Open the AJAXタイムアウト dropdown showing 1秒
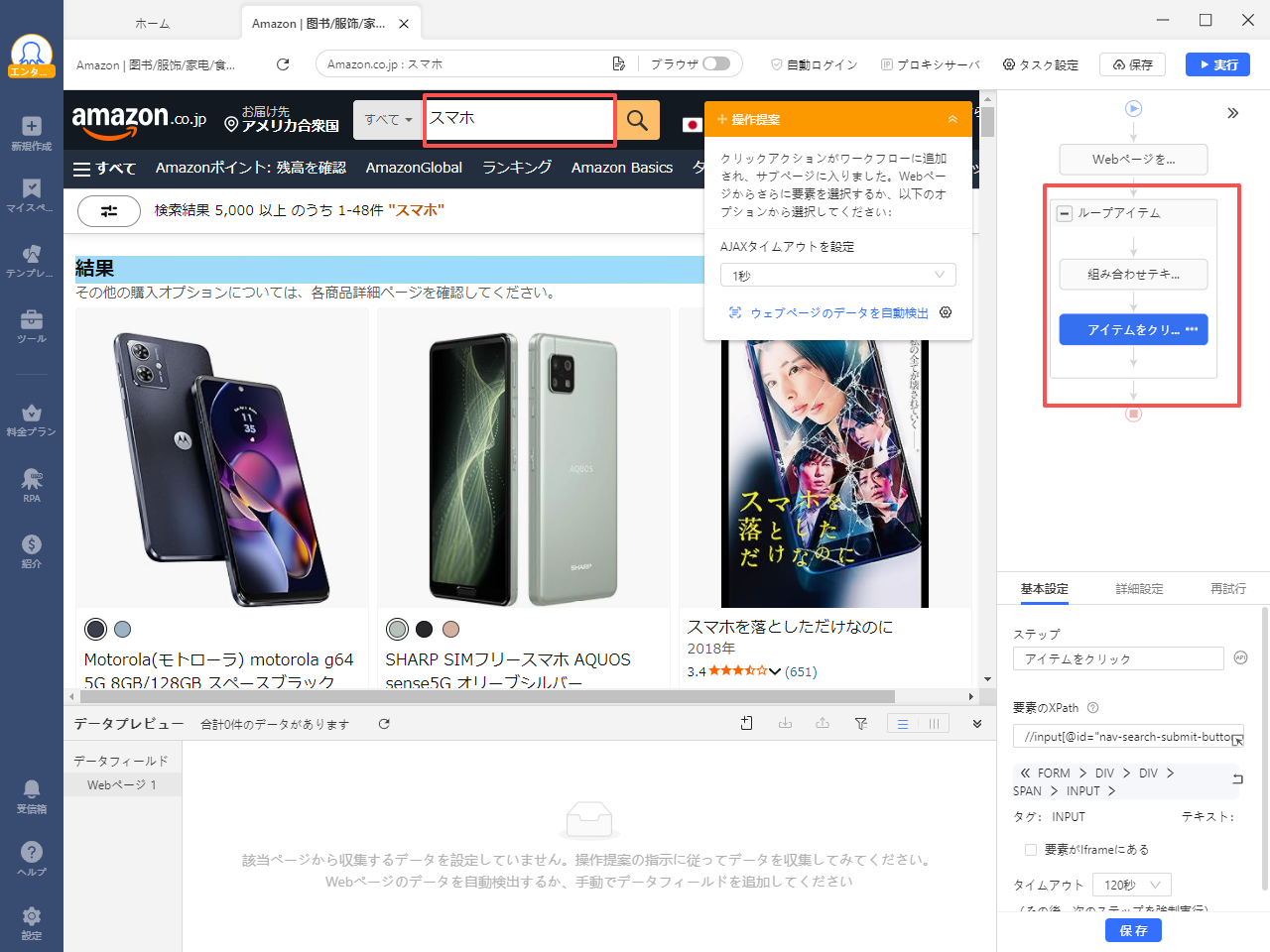 click(x=838, y=275)
